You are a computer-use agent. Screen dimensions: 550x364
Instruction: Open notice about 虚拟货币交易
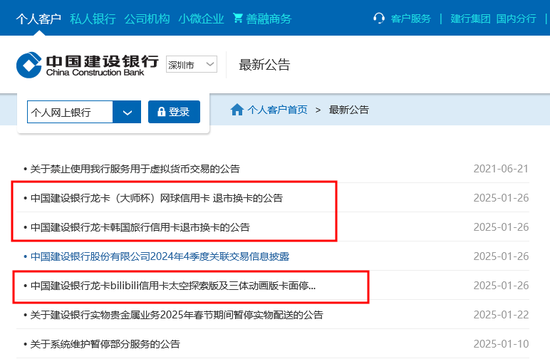click(x=135, y=169)
